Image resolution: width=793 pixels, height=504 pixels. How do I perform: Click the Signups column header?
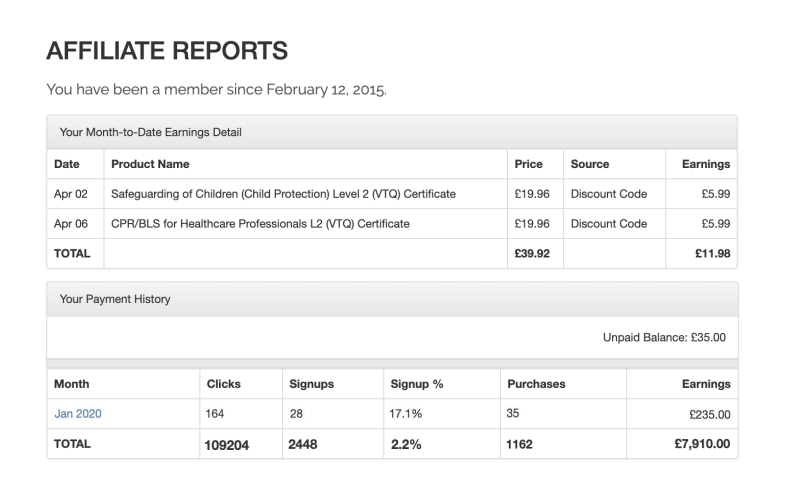click(311, 384)
